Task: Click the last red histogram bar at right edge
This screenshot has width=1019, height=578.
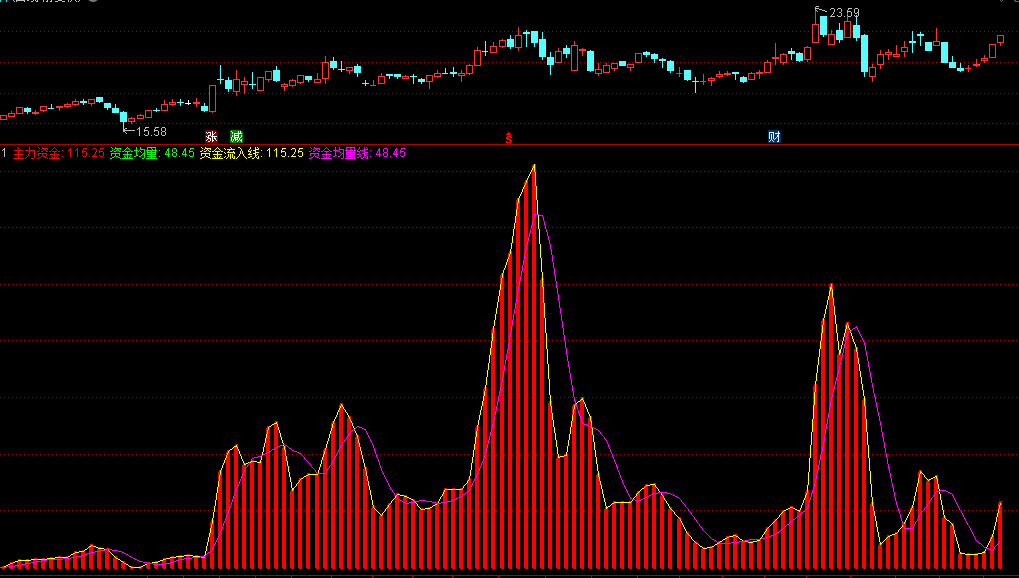Action: click(x=999, y=540)
